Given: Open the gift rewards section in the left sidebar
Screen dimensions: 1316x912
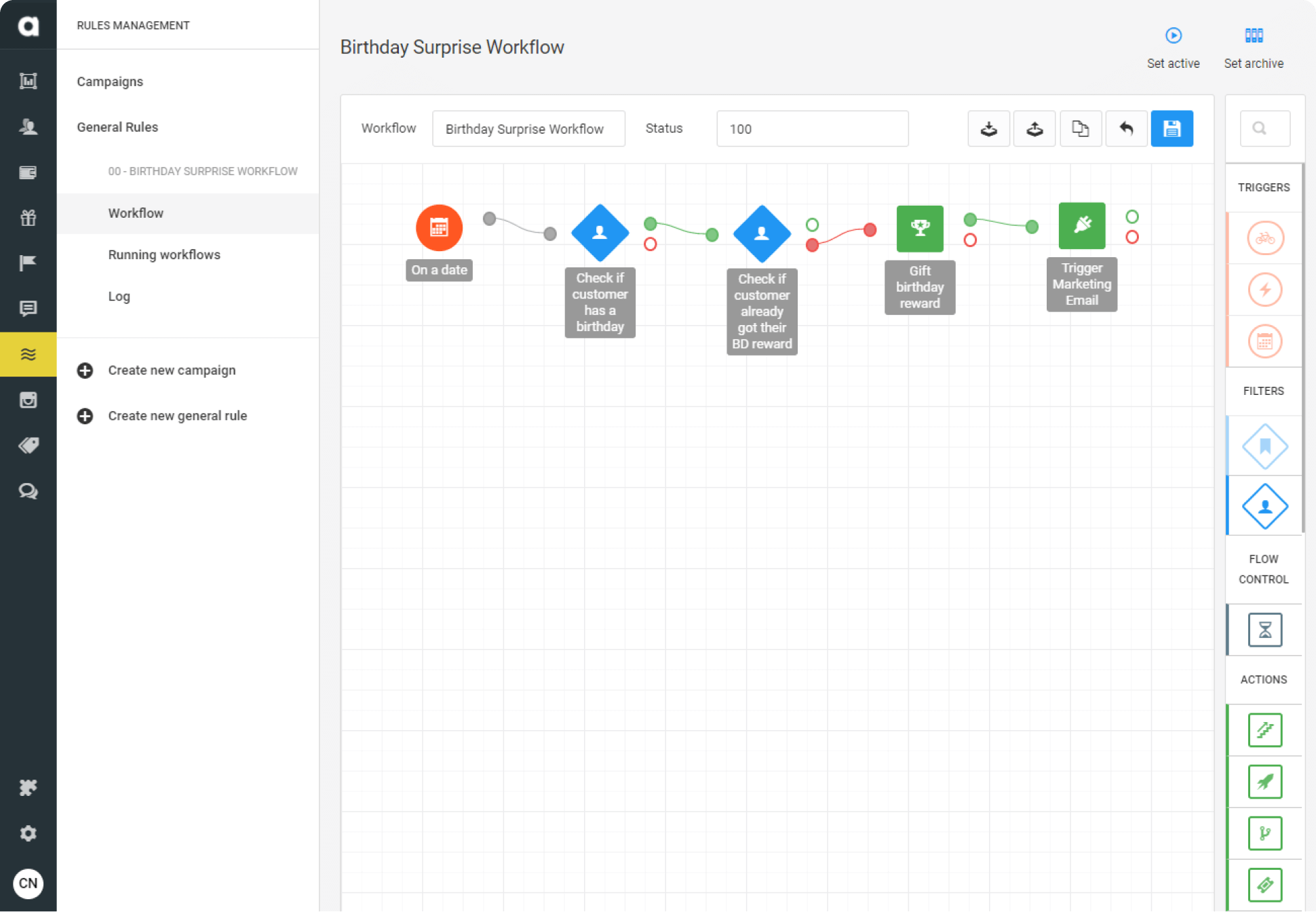Looking at the screenshot, I should [x=28, y=218].
